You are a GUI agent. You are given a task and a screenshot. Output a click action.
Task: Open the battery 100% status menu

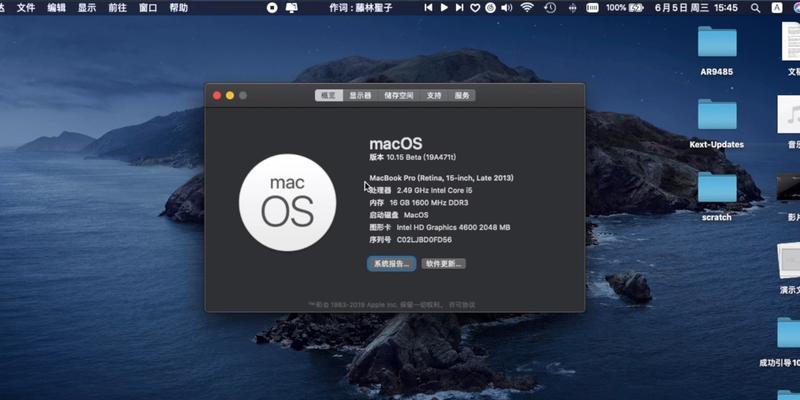coord(625,8)
